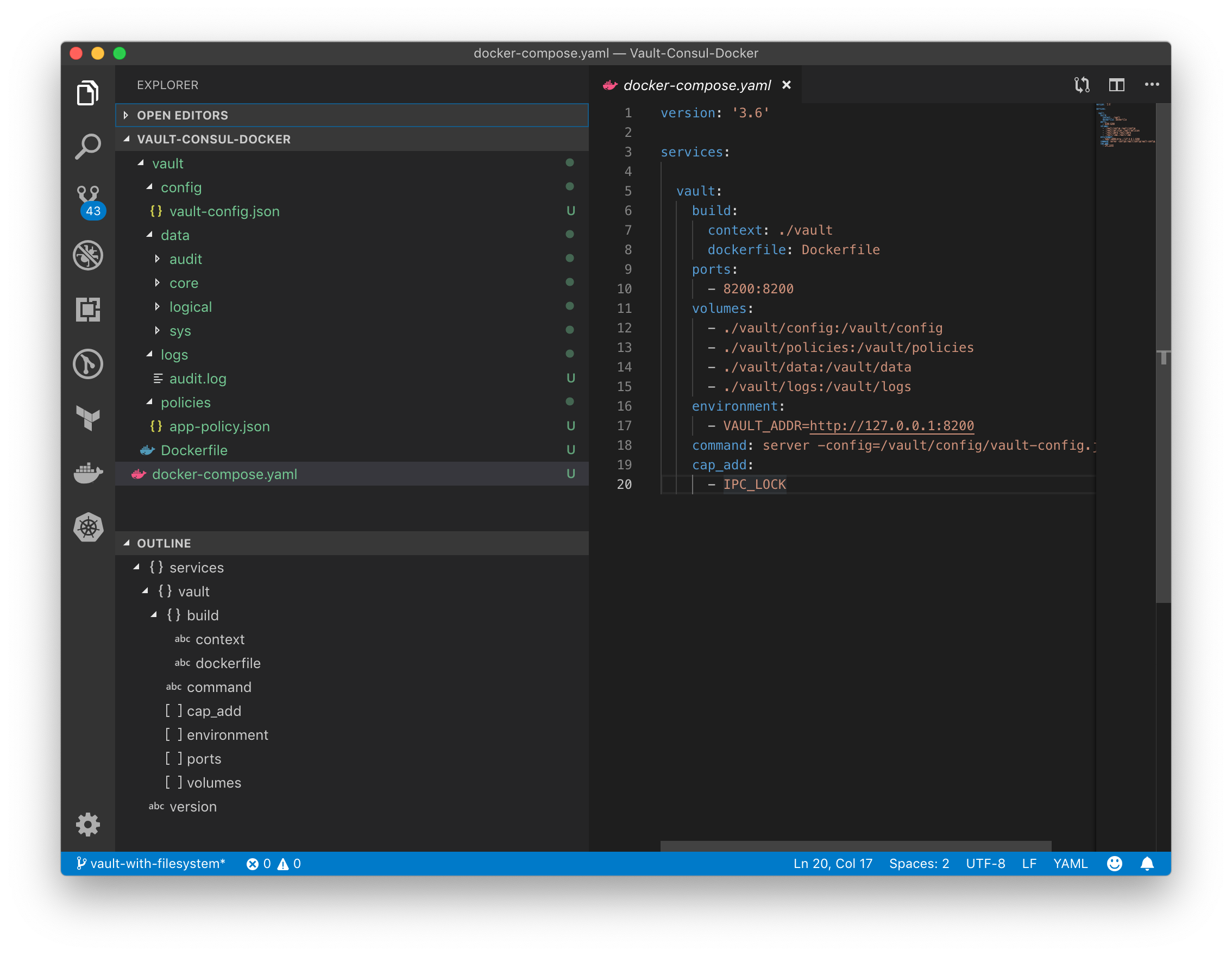This screenshot has width=1232, height=956.
Task: Click the editor horizontal scrollbar
Action: (856, 846)
